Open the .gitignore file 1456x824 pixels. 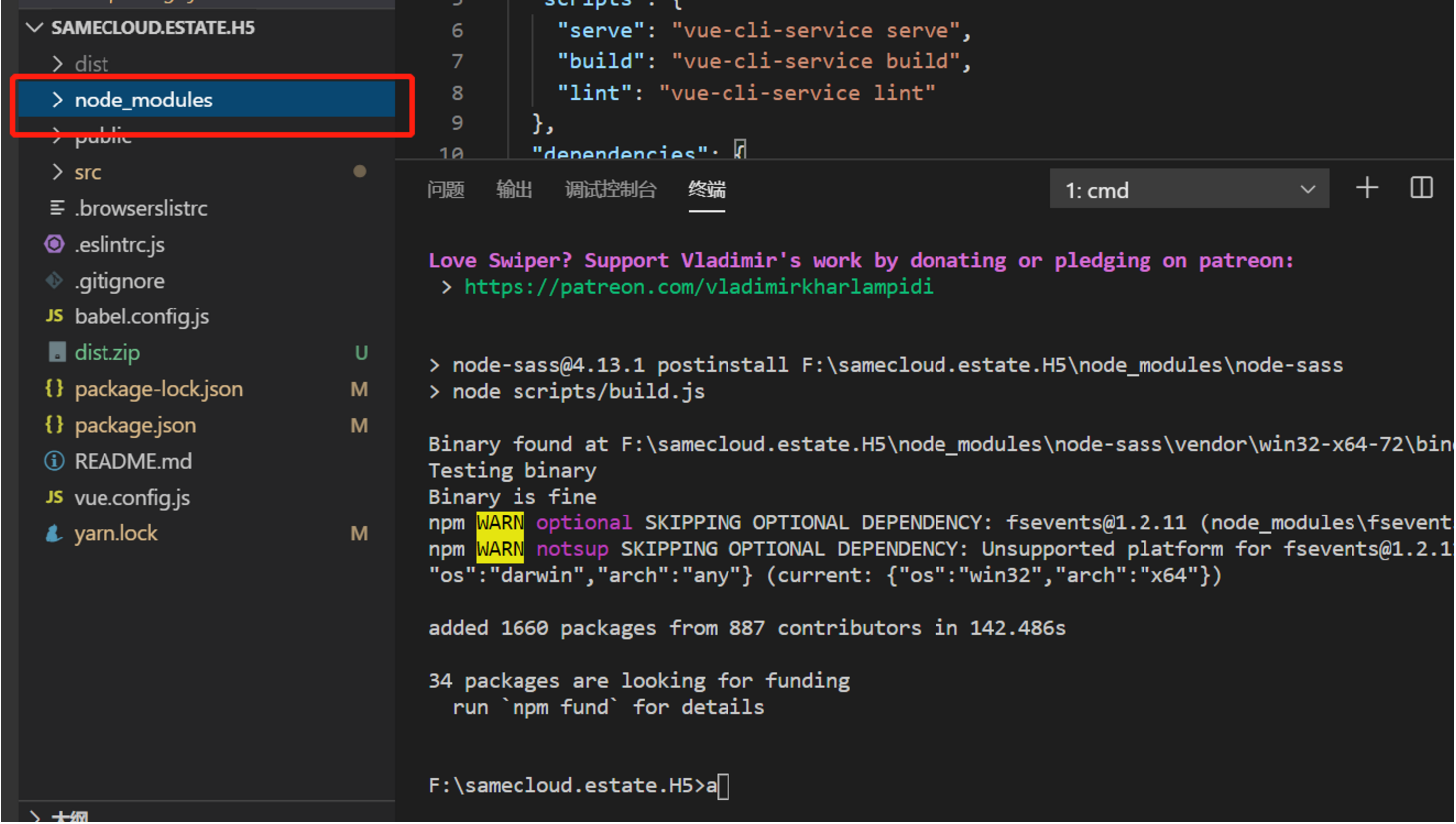pyautogui.click(x=119, y=281)
